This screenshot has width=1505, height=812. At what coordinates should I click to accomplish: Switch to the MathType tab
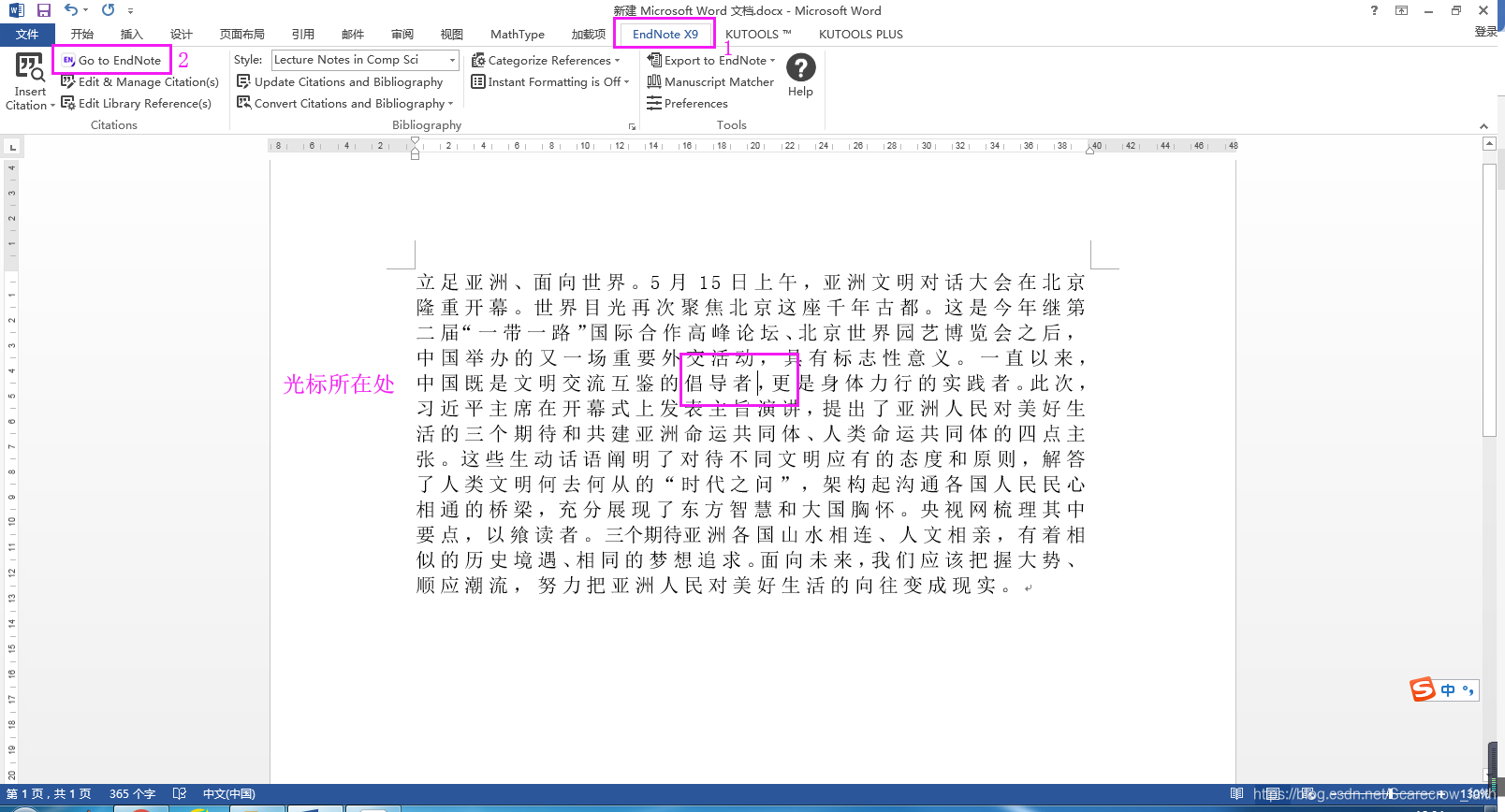click(x=518, y=35)
